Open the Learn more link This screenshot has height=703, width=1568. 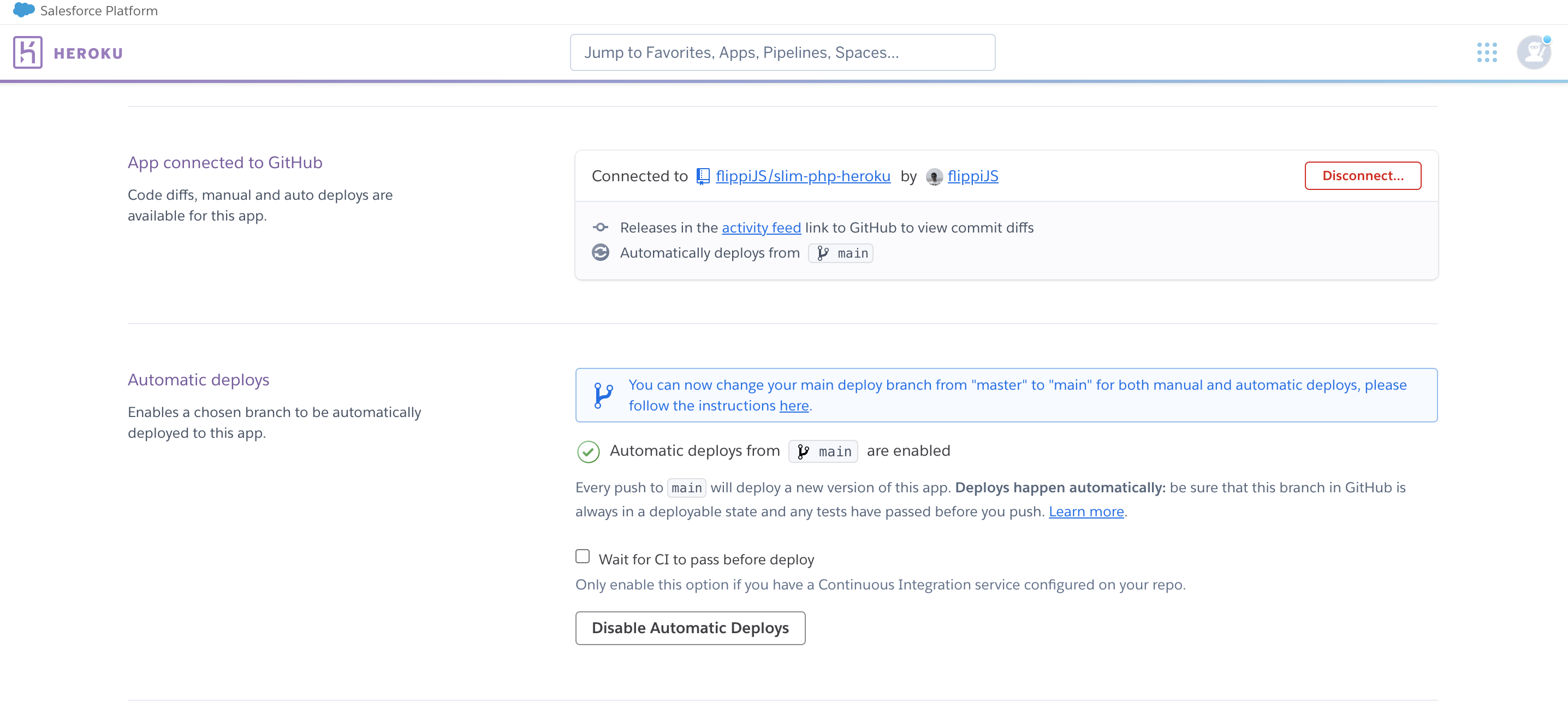[1085, 511]
